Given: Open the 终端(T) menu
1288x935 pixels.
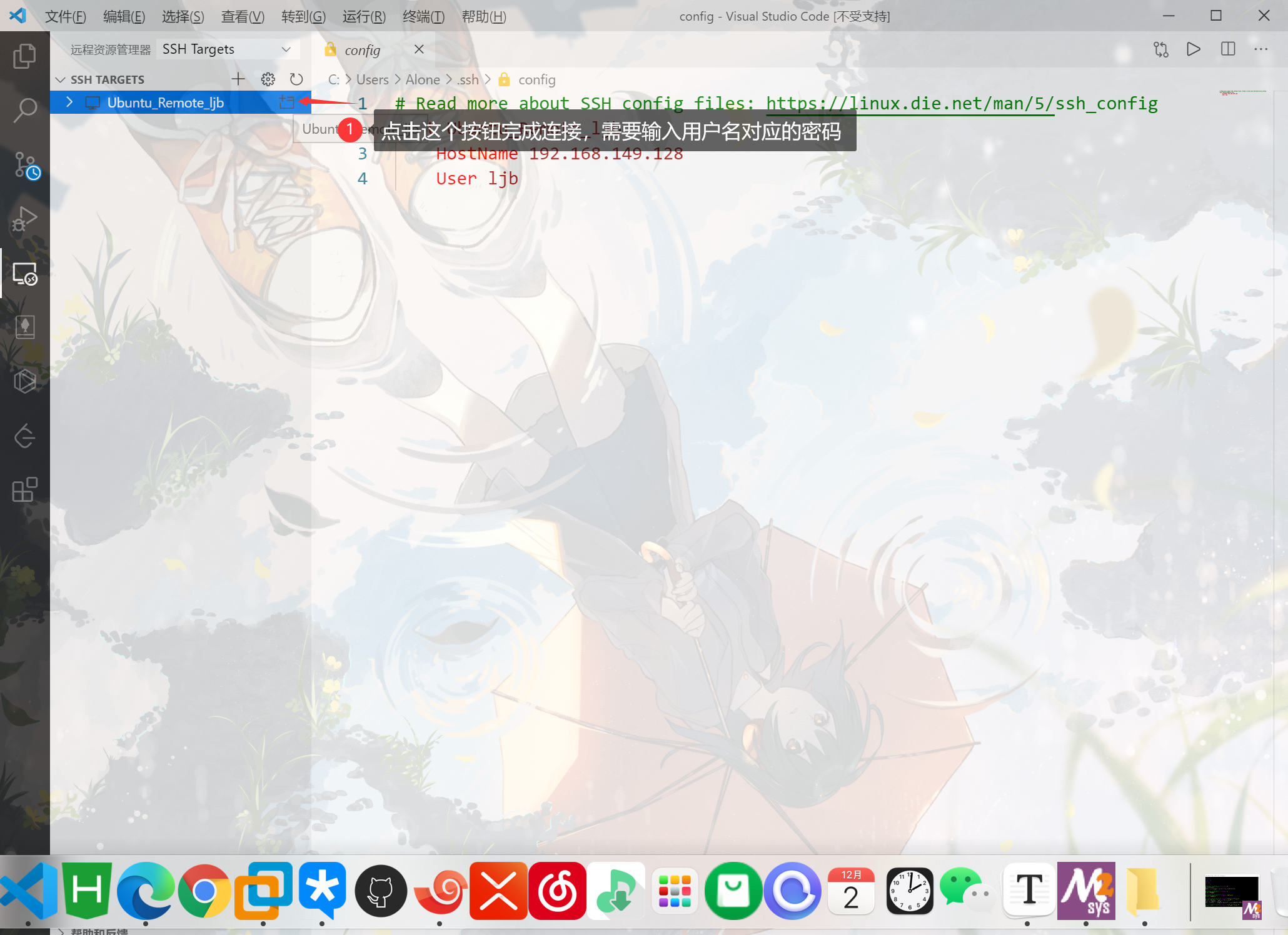Looking at the screenshot, I should (x=423, y=17).
